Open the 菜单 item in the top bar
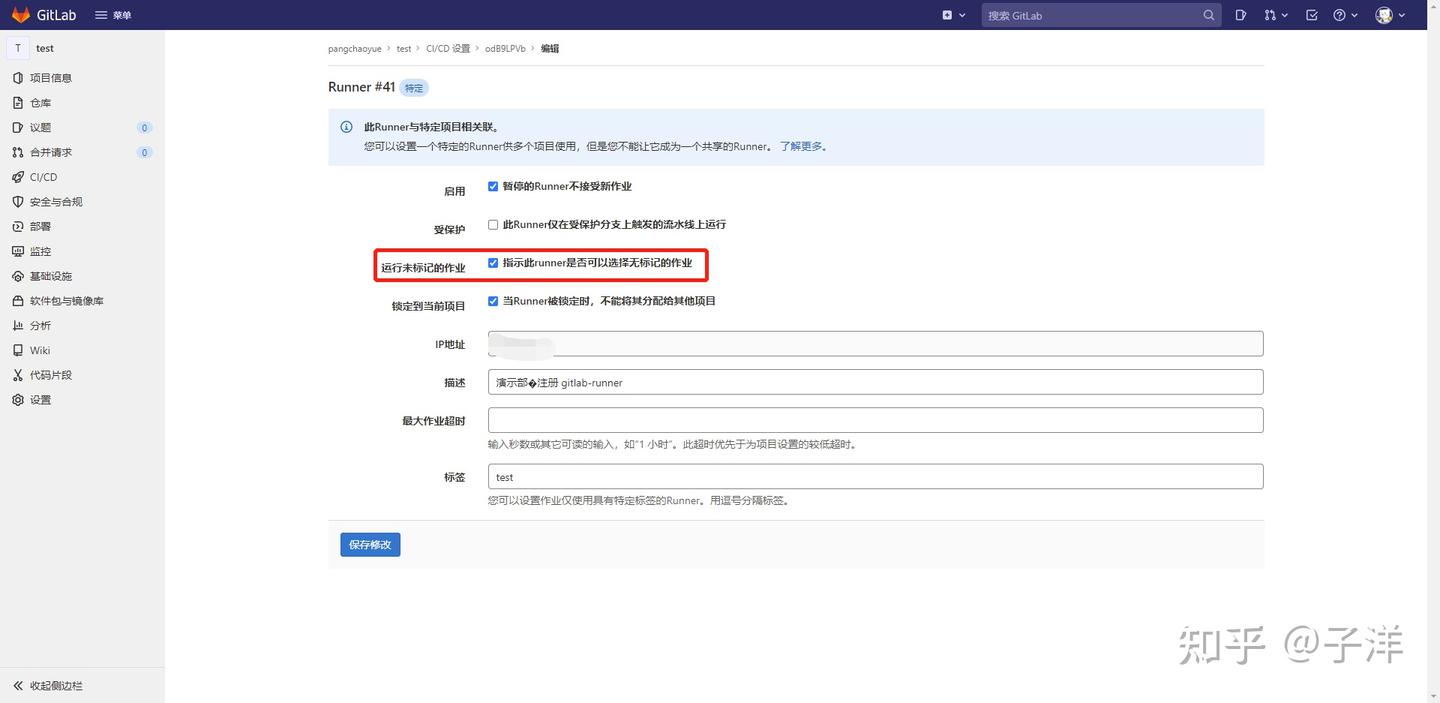 (x=114, y=14)
